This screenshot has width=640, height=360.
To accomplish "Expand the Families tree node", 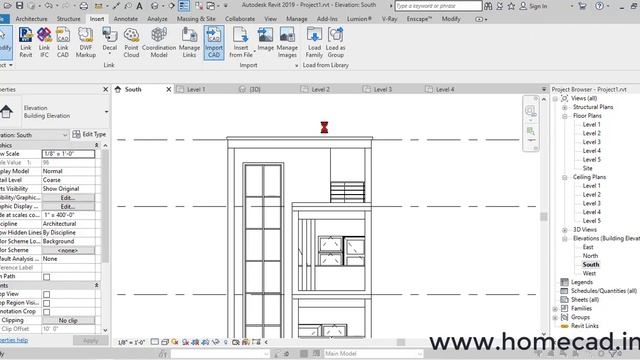I will [x=555, y=309].
